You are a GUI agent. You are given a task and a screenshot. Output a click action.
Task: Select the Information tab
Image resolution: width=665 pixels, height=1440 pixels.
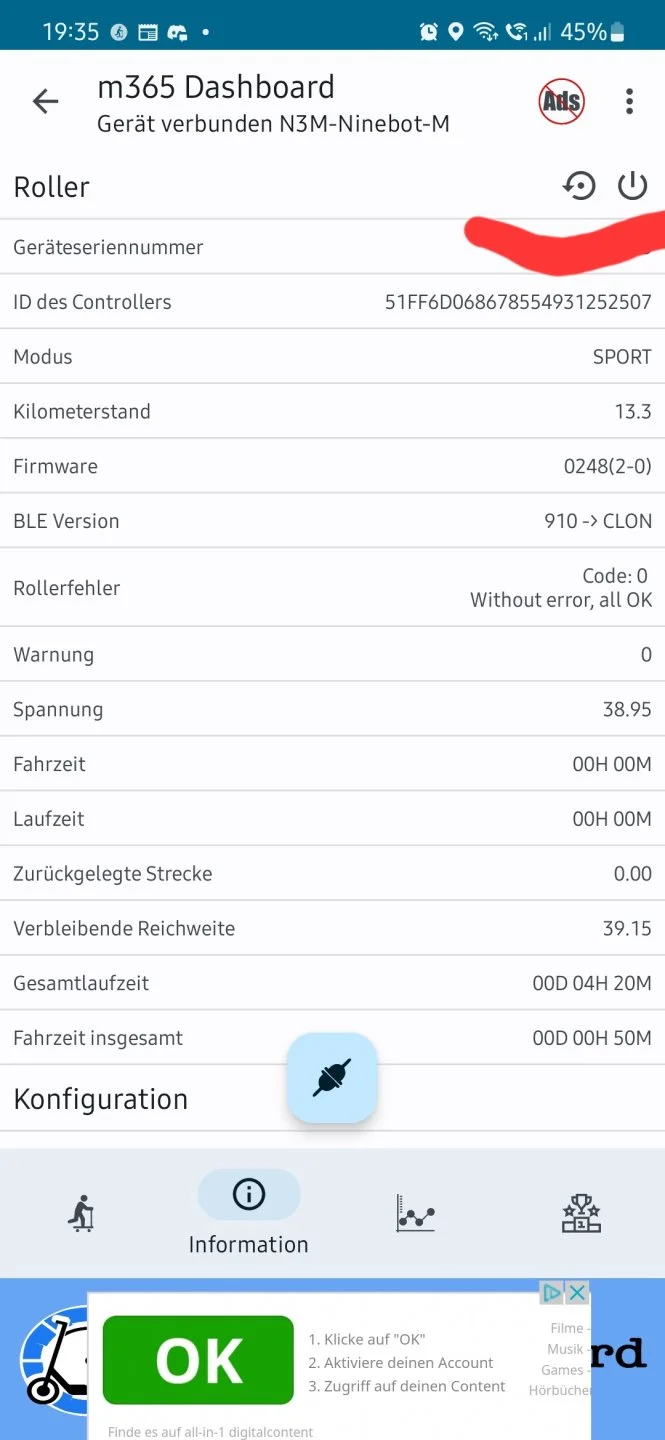[249, 1212]
